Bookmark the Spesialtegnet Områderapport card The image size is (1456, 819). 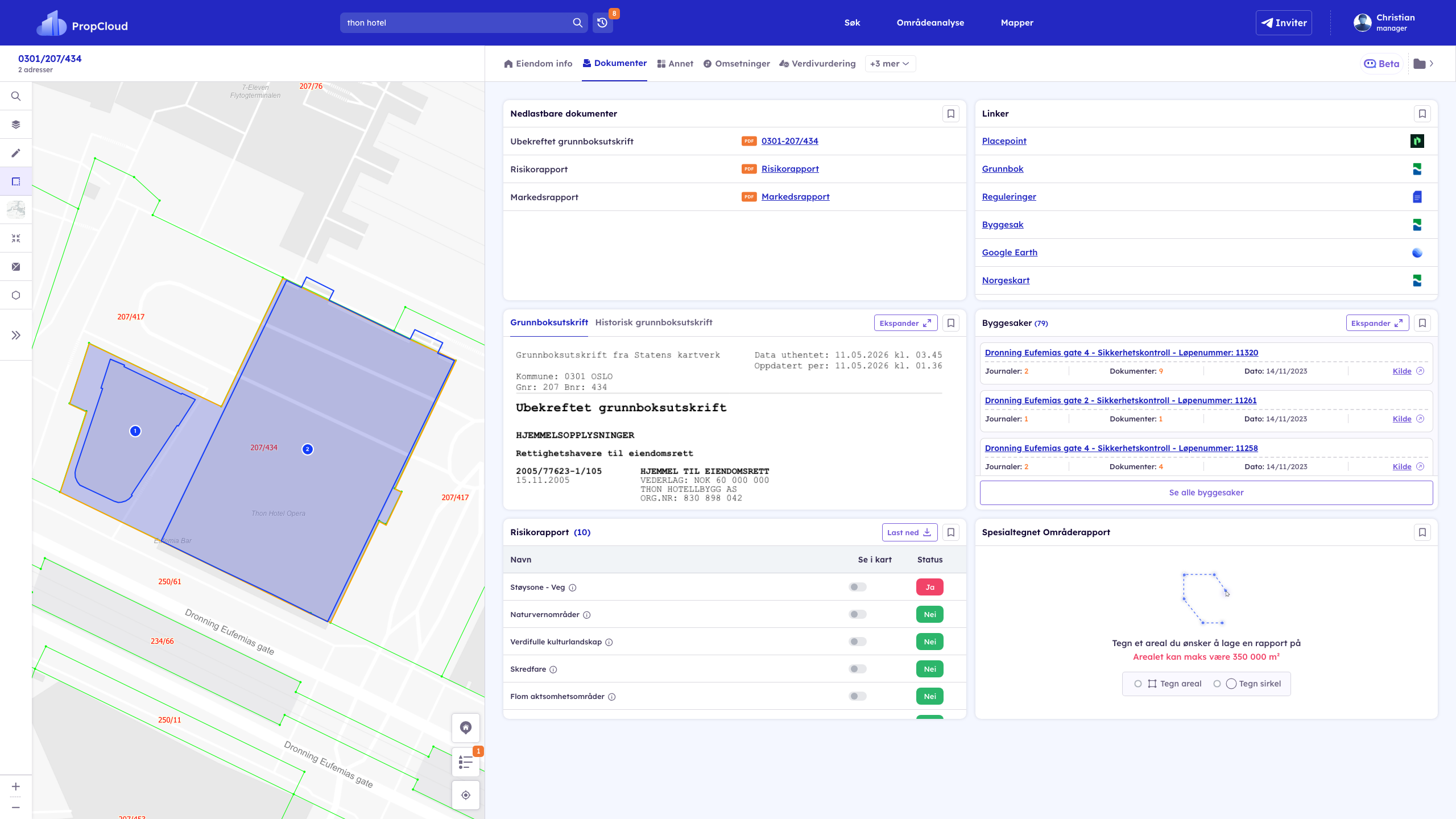click(x=1422, y=532)
